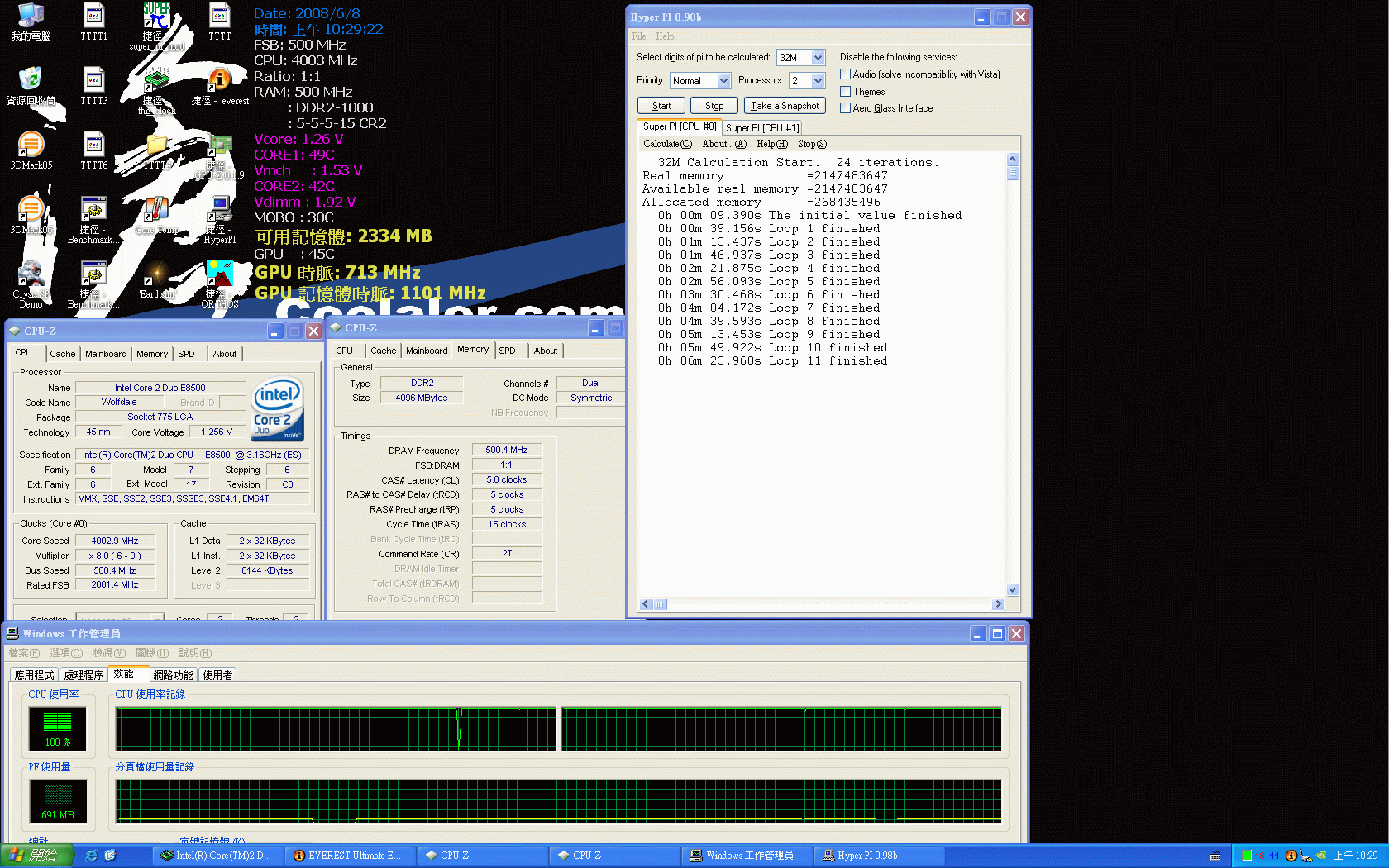Select the HyperPI desktop shortcut
Viewport: 1389px width, 868px height.
[x=219, y=220]
